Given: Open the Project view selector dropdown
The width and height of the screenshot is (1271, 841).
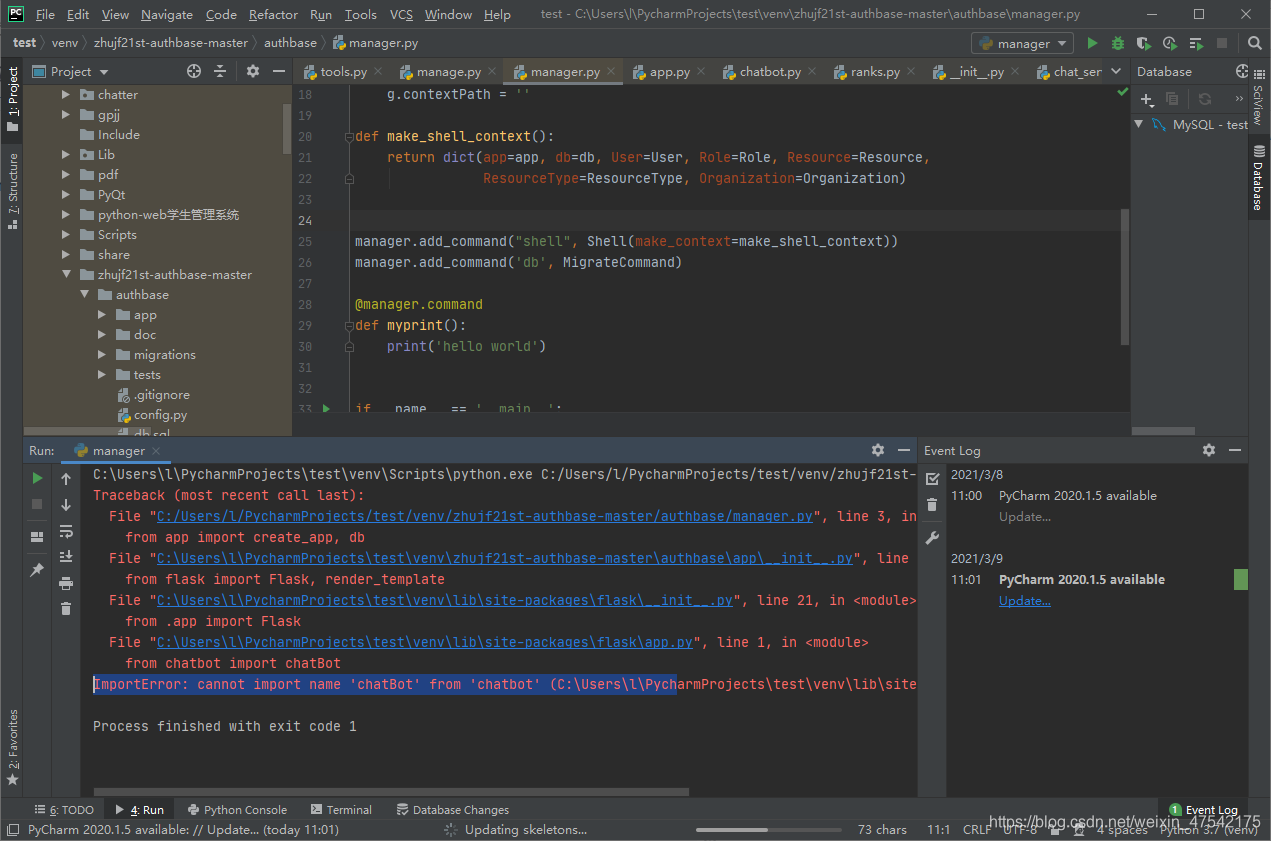Looking at the screenshot, I should tap(70, 71).
